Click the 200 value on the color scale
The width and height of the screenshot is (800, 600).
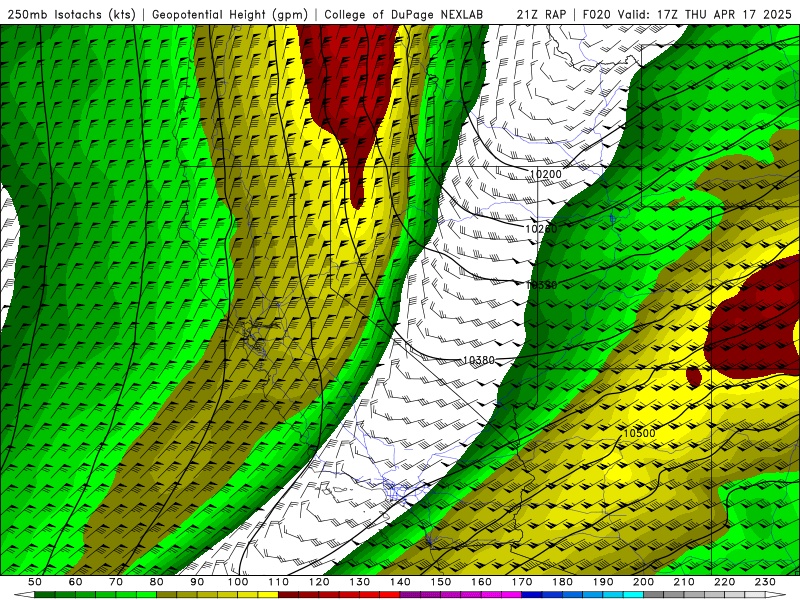click(x=643, y=582)
